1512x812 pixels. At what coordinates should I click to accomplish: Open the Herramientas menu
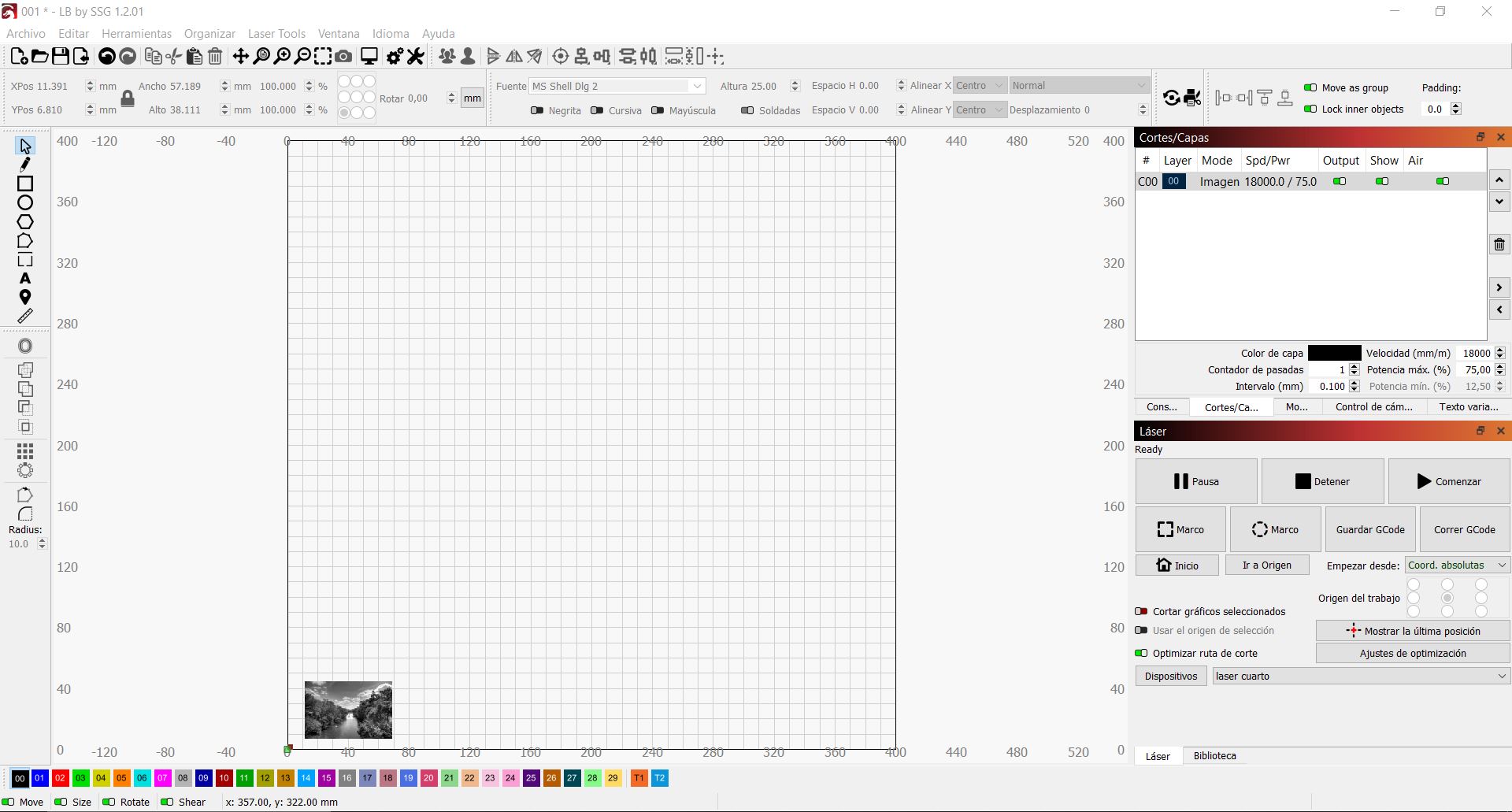[x=136, y=34]
